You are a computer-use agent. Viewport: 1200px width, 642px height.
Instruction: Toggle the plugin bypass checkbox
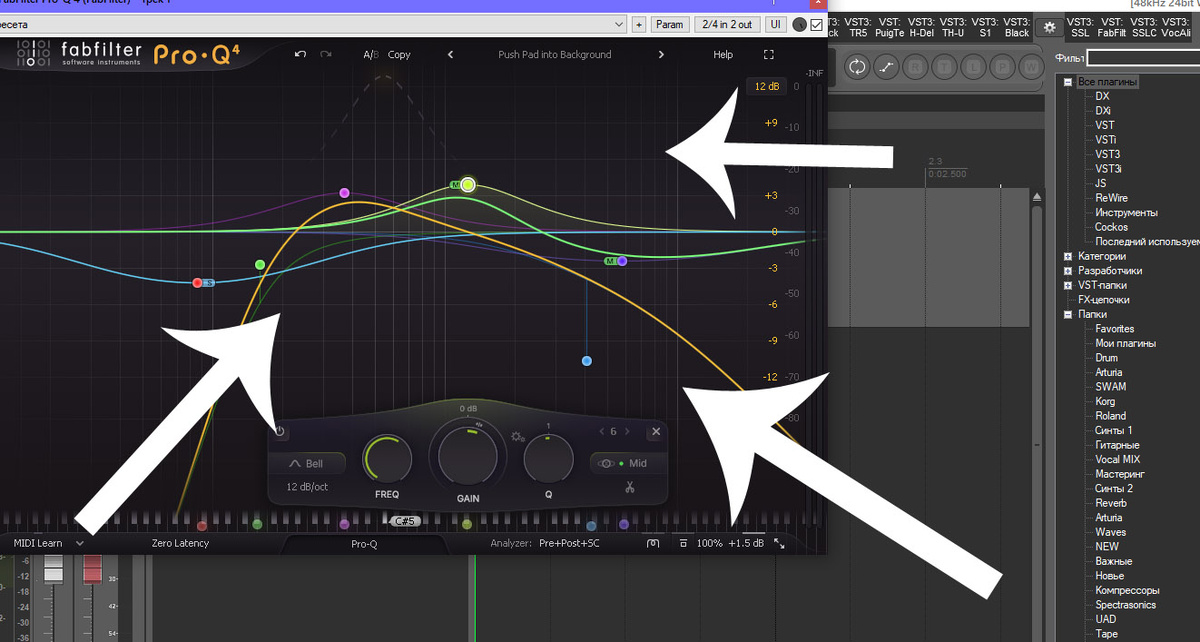(816, 24)
